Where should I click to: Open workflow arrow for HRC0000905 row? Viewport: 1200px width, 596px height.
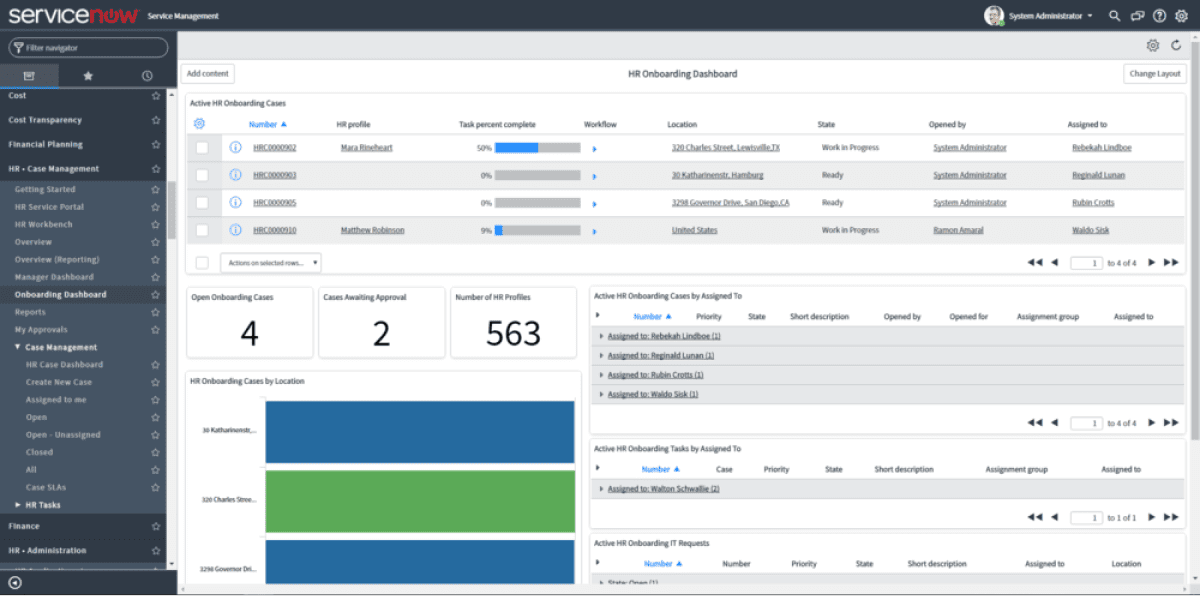(594, 203)
